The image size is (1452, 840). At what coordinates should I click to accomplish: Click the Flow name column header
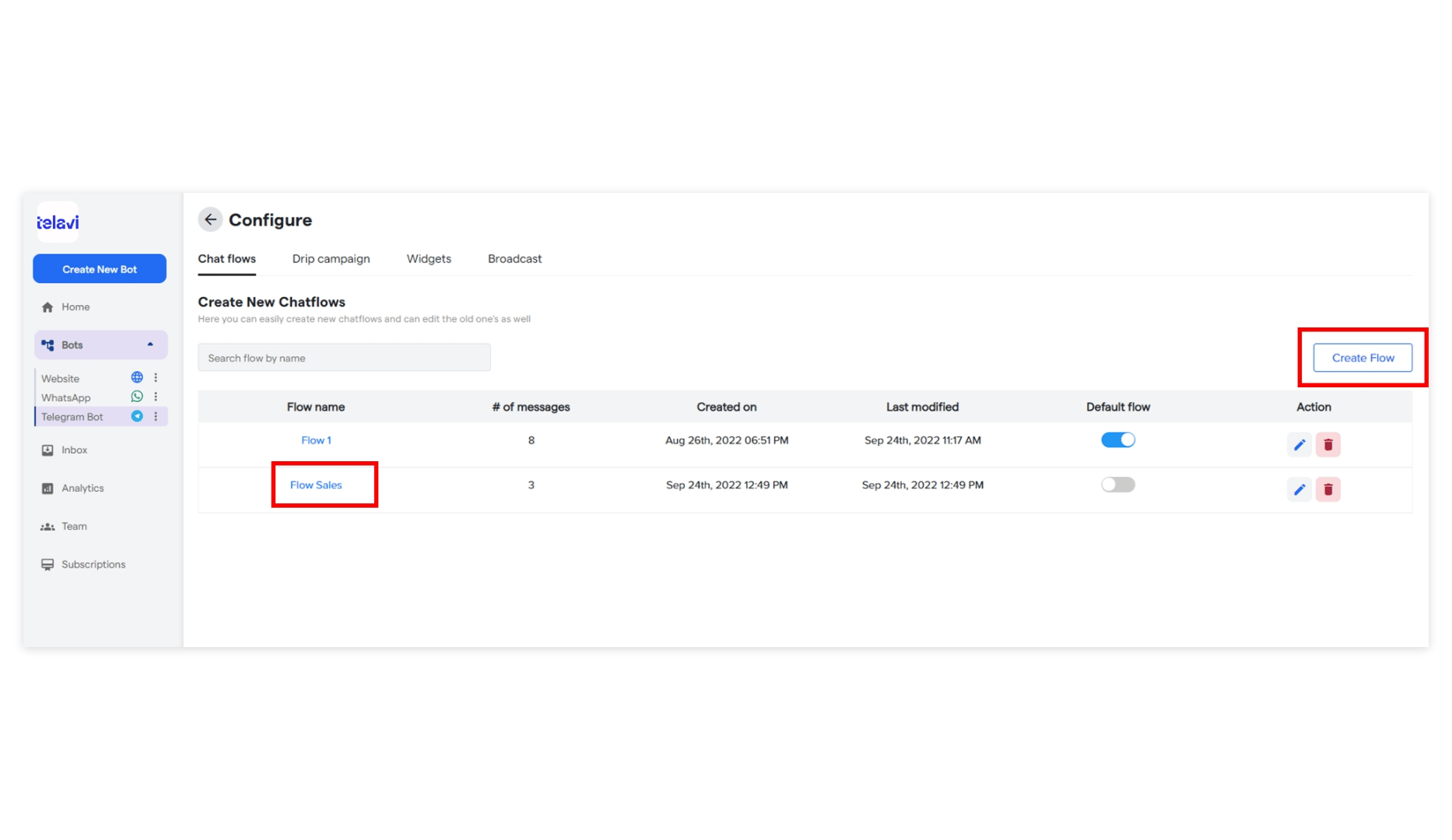tap(316, 407)
